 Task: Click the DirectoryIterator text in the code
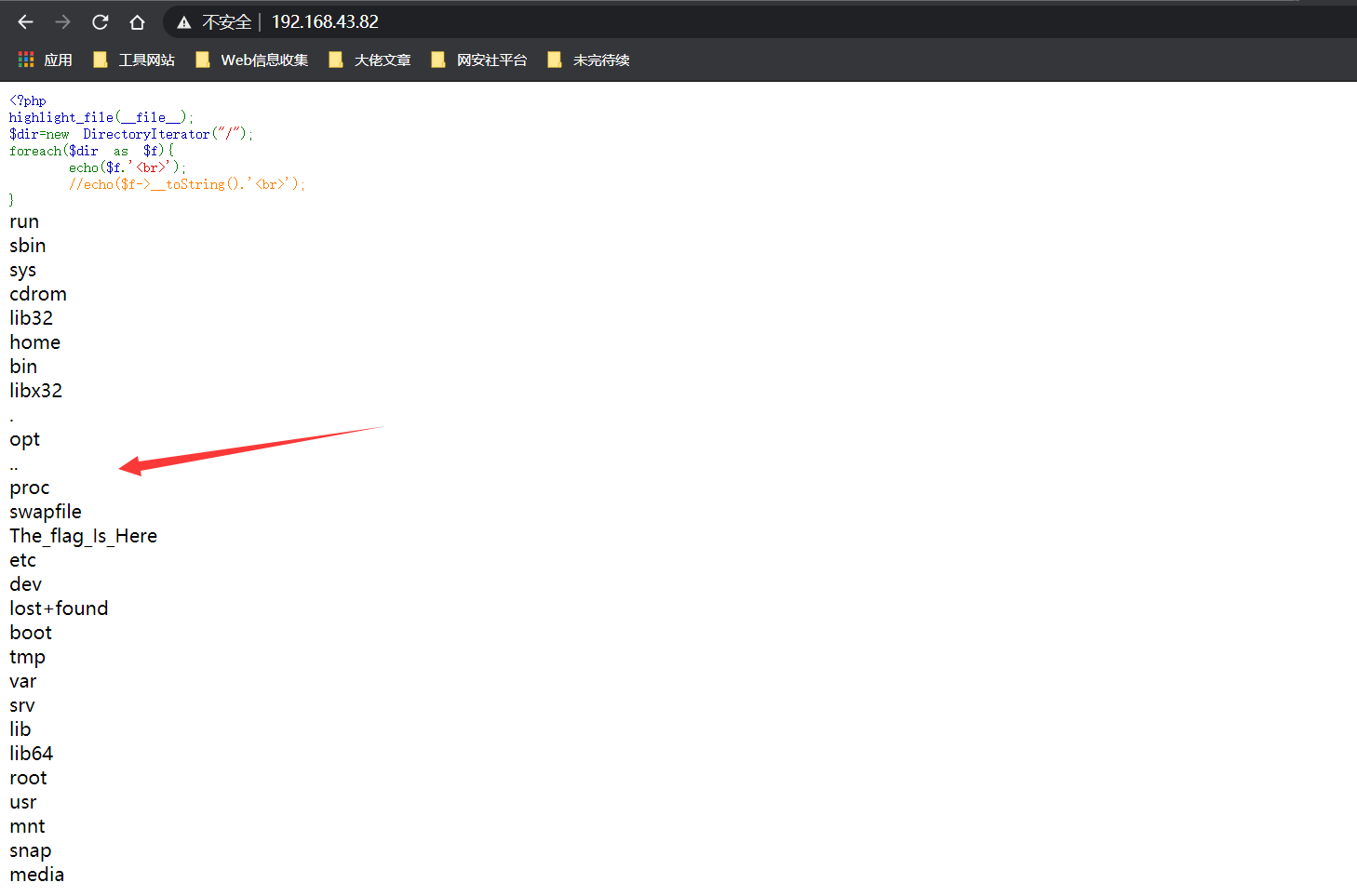coord(146,134)
